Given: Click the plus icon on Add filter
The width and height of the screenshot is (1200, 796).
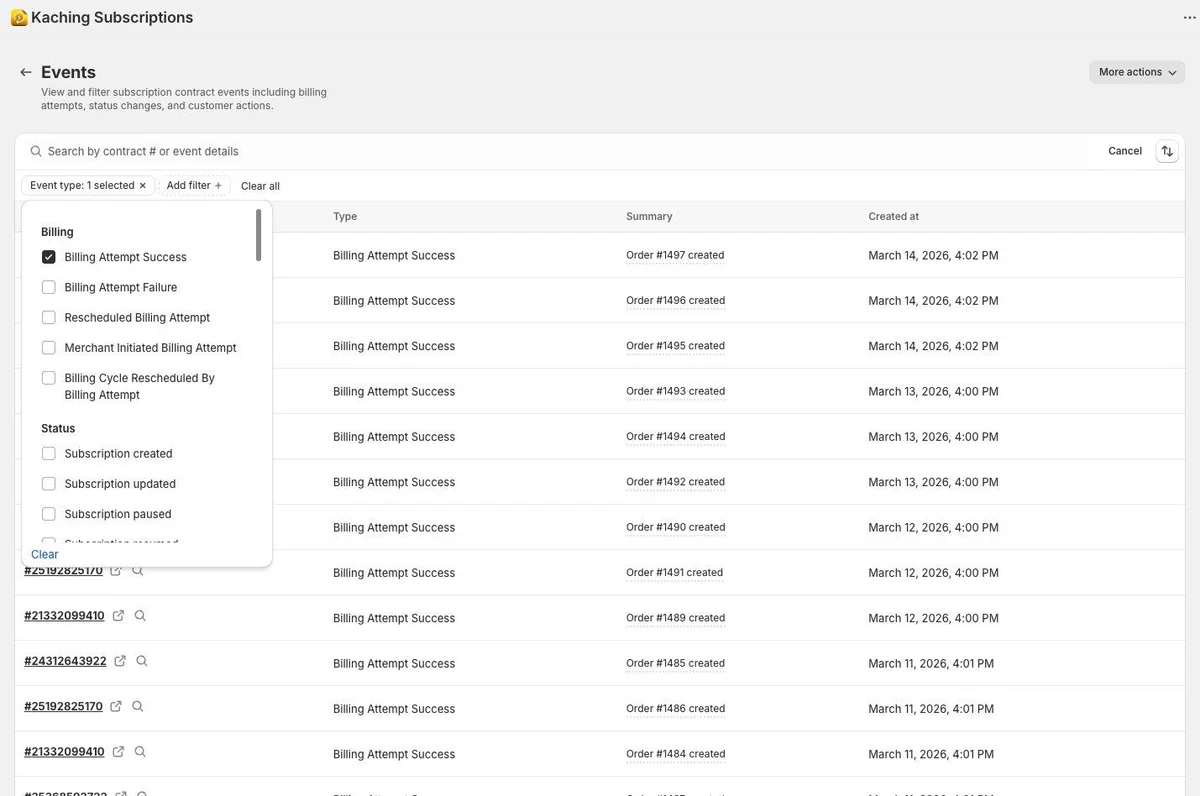Looking at the screenshot, I should pos(218,186).
